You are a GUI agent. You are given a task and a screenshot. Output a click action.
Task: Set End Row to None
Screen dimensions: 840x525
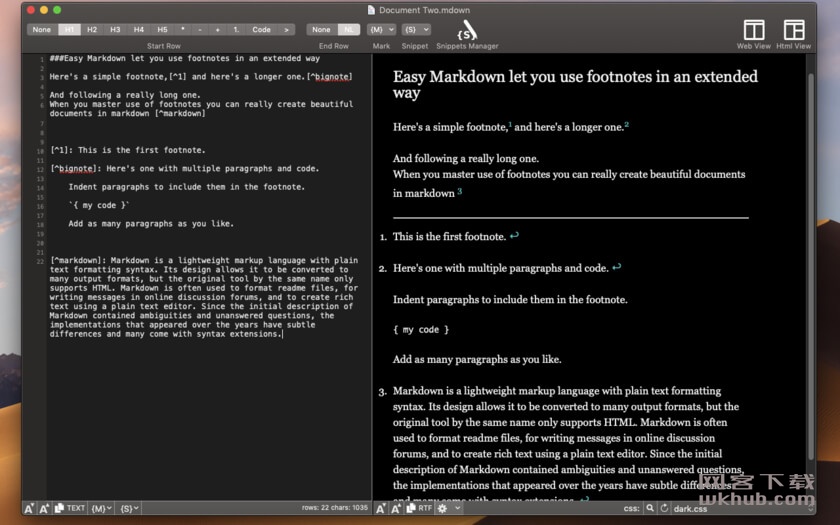tap(321, 29)
